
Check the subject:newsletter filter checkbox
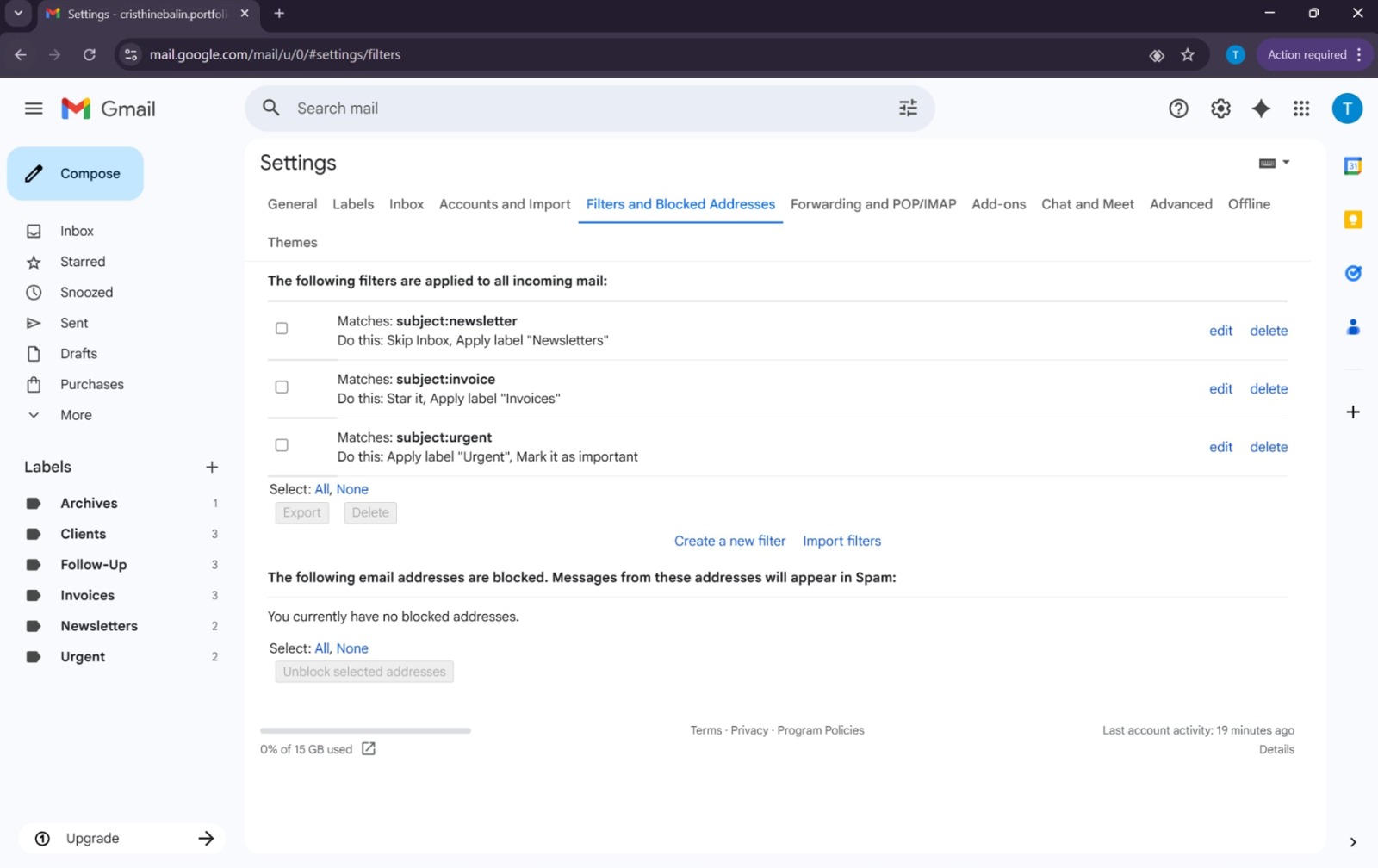(282, 328)
